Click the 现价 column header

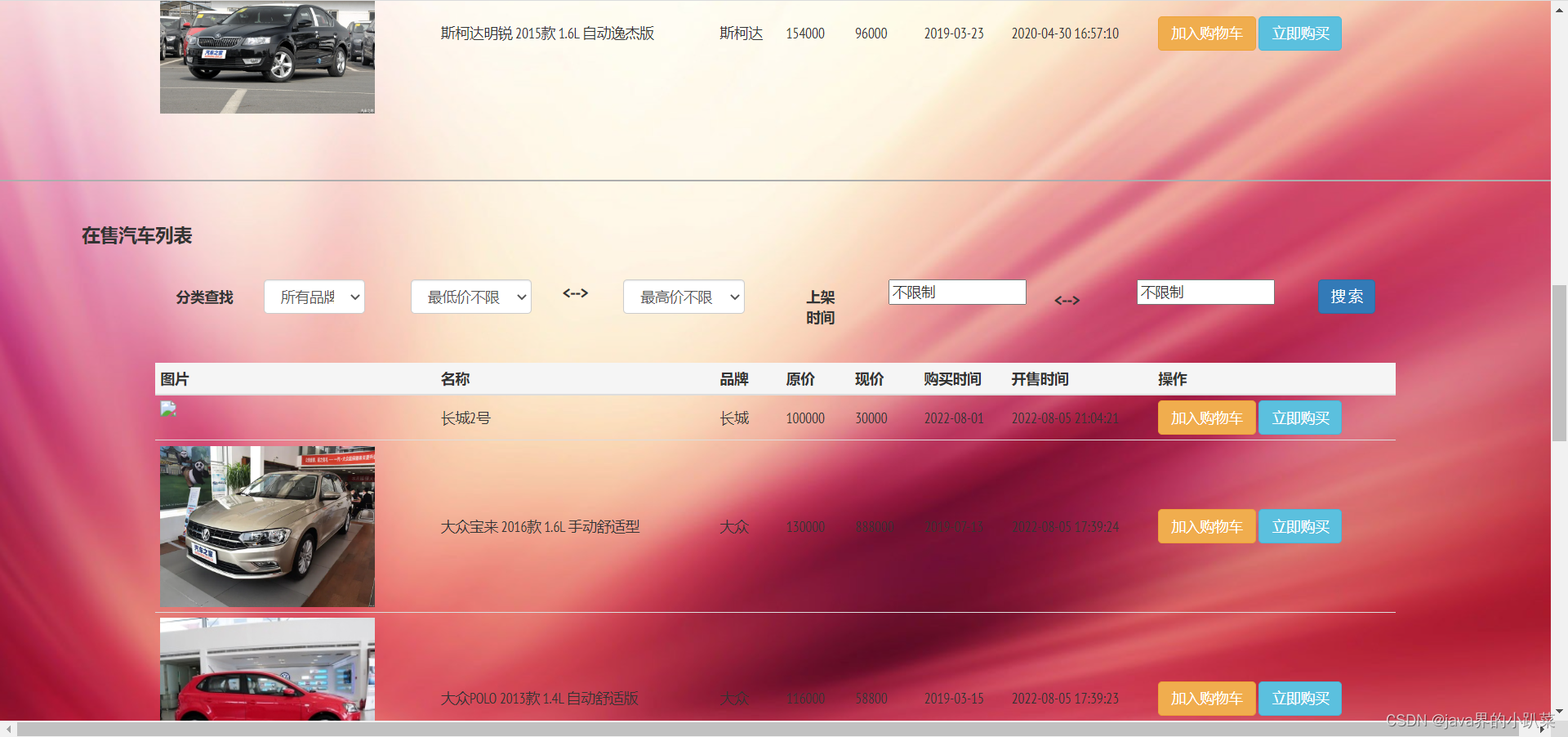[x=869, y=379]
